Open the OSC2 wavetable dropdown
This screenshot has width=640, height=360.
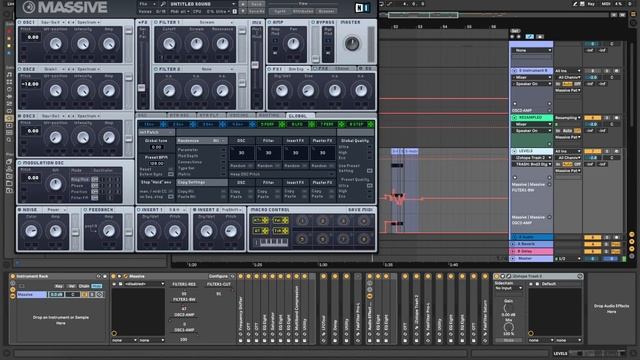(53, 69)
